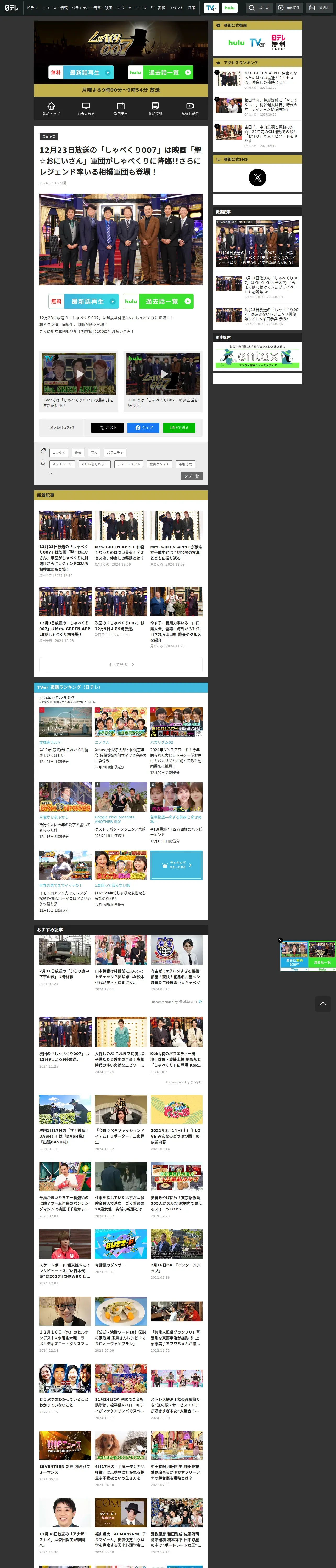Open the タグ一覧 button
Screen dimensions: 336x1568
pos(192,476)
